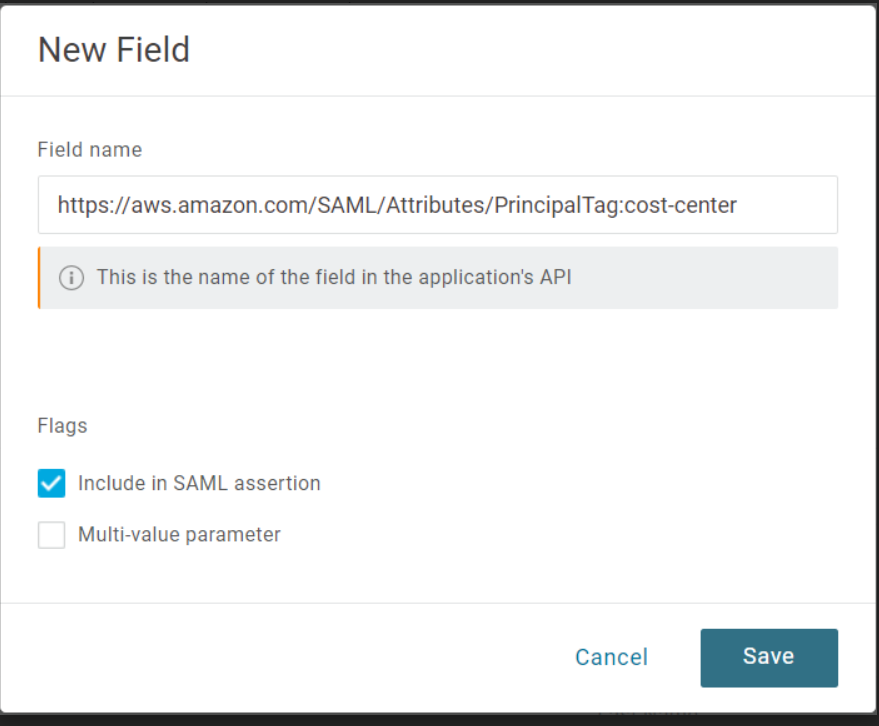Click Cancel to discard the field
This screenshot has height=726, width=879.
tap(611, 657)
